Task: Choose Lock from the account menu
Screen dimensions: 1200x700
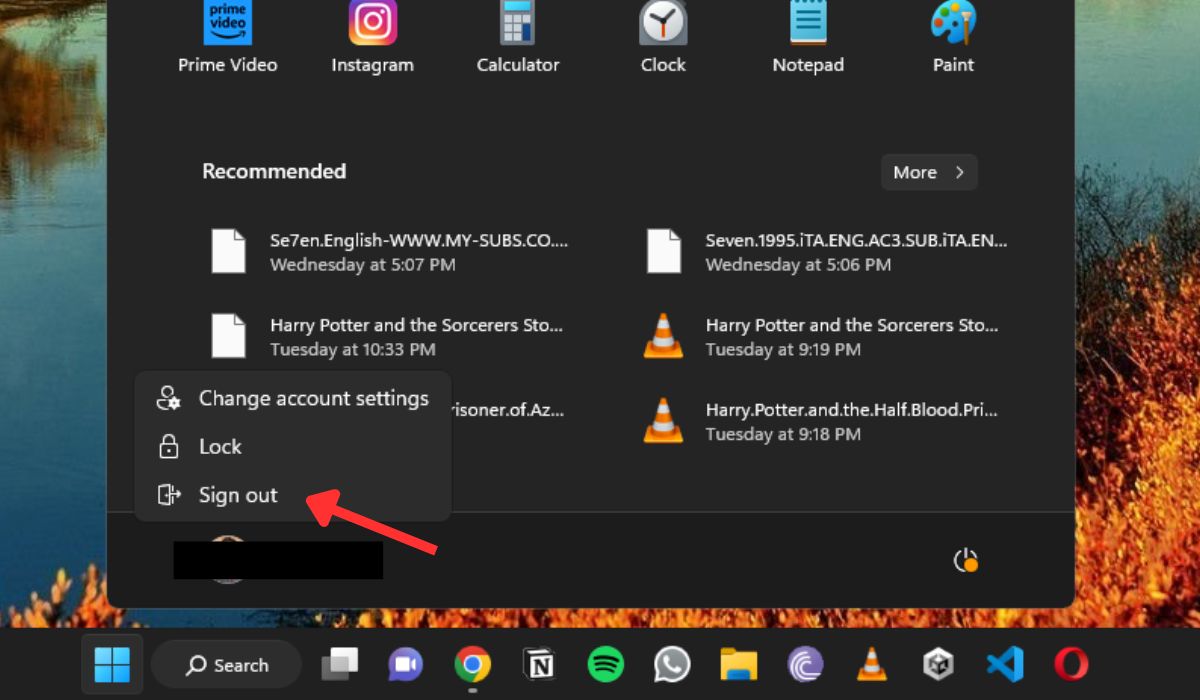Action: coord(221,446)
